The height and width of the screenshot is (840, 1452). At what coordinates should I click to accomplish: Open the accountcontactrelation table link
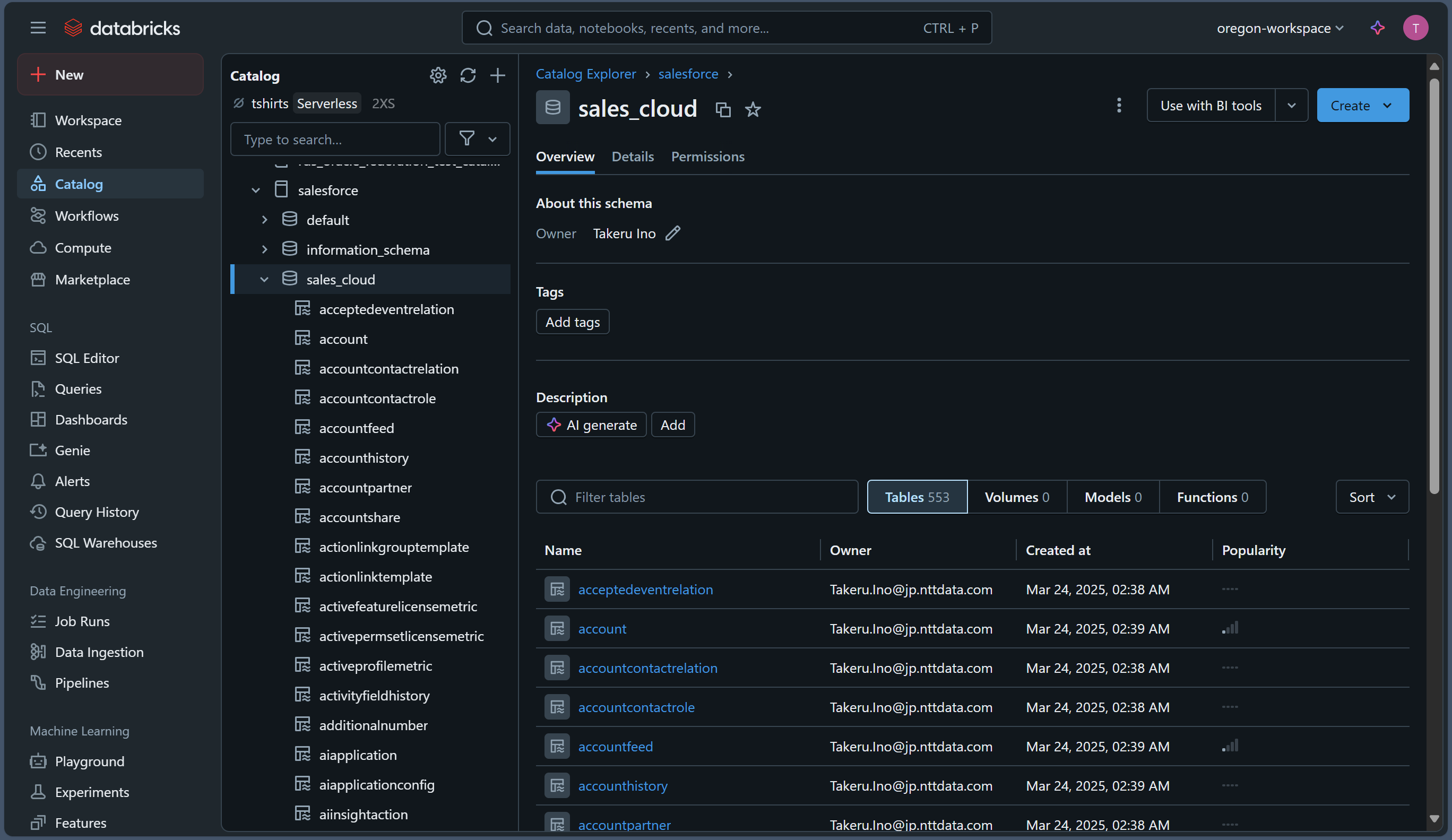[x=647, y=668]
